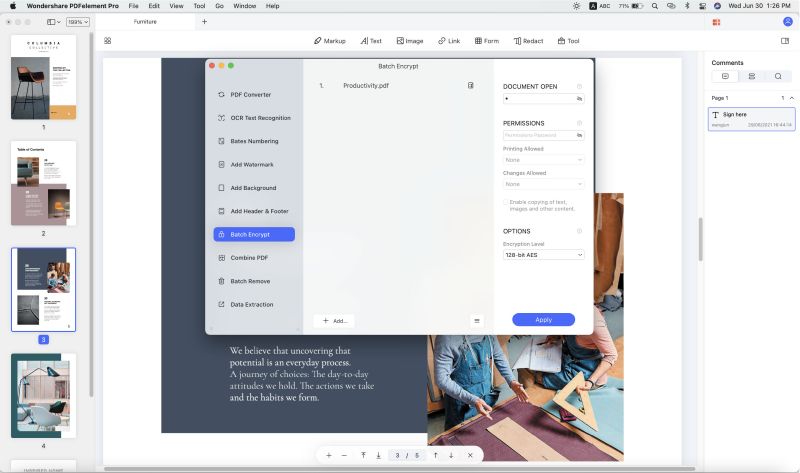Image resolution: width=800 pixels, height=473 pixels.
Task: Open the Form tool
Action: point(487,41)
